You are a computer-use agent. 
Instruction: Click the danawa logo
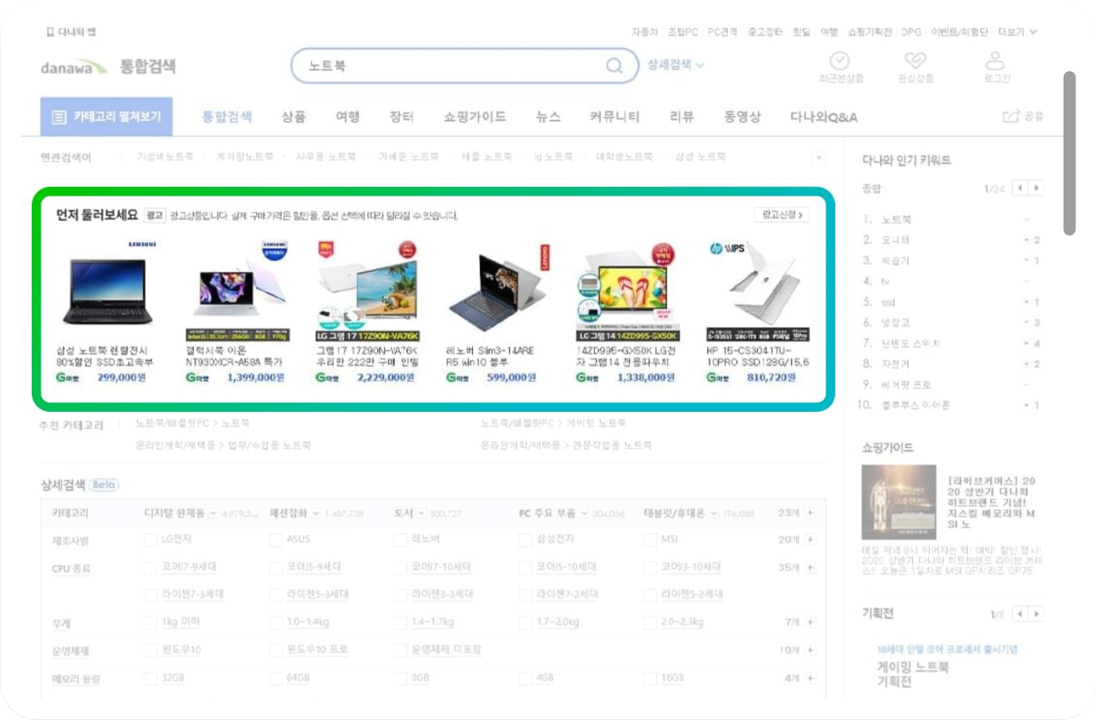pyautogui.click(x=75, y=67)
